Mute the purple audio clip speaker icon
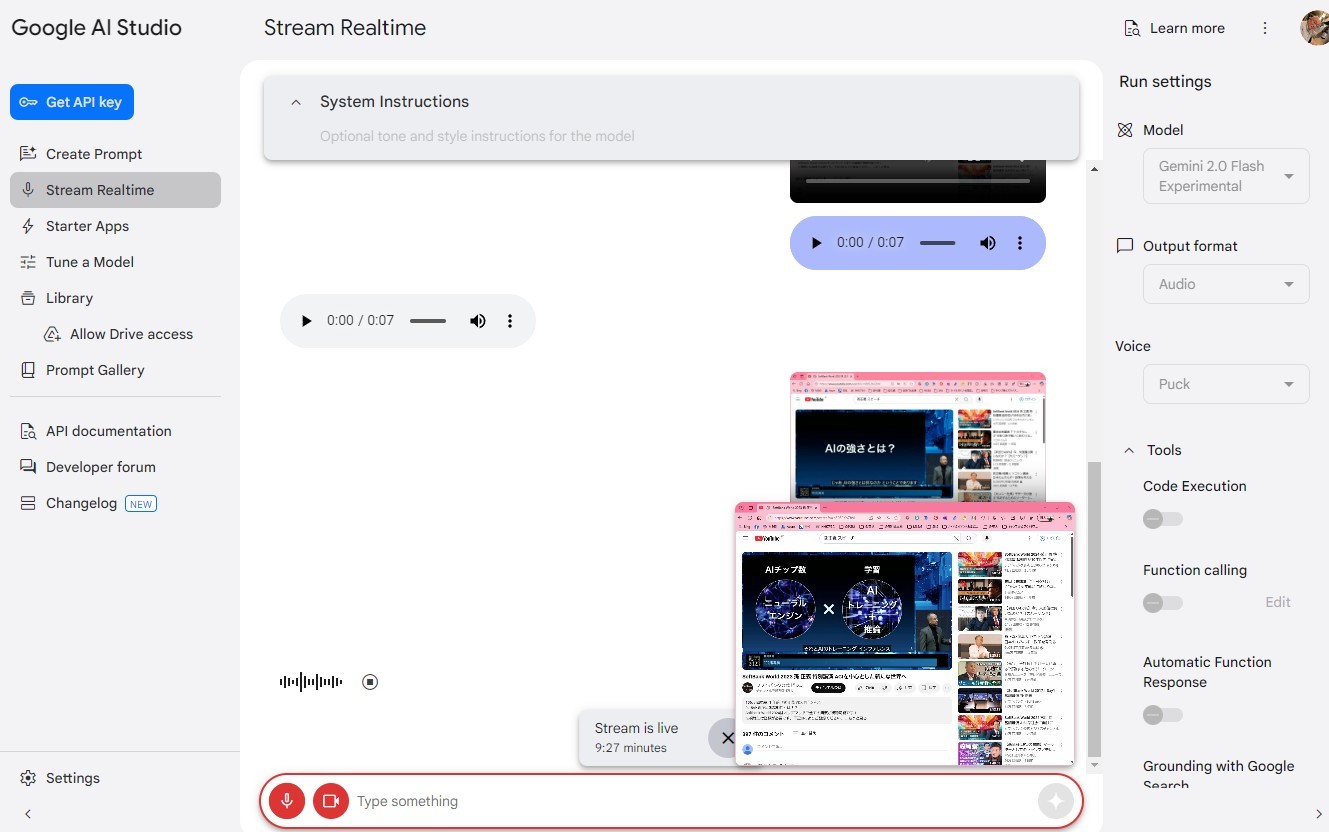The height and width of the screenshot is (832, 1329). [988, 243]
